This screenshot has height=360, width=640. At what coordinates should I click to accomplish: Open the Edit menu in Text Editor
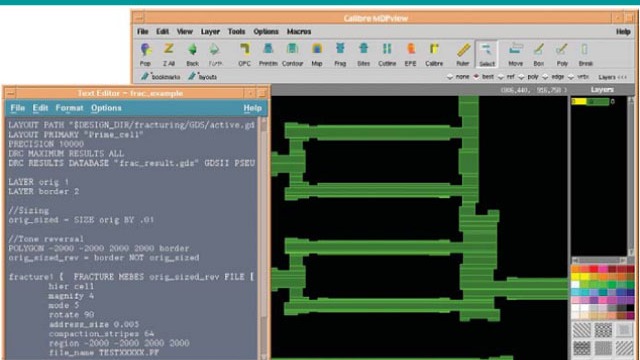point(40,108)
